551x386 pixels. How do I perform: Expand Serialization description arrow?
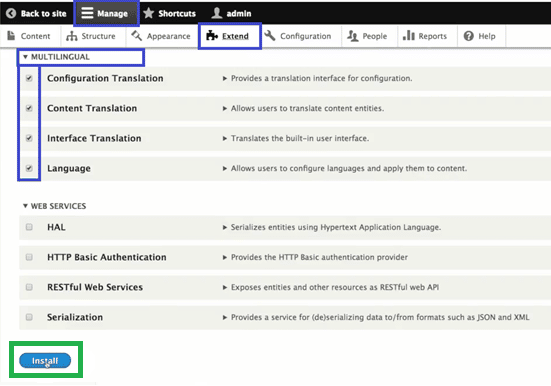pyautogui.click(x=225, y=317)
